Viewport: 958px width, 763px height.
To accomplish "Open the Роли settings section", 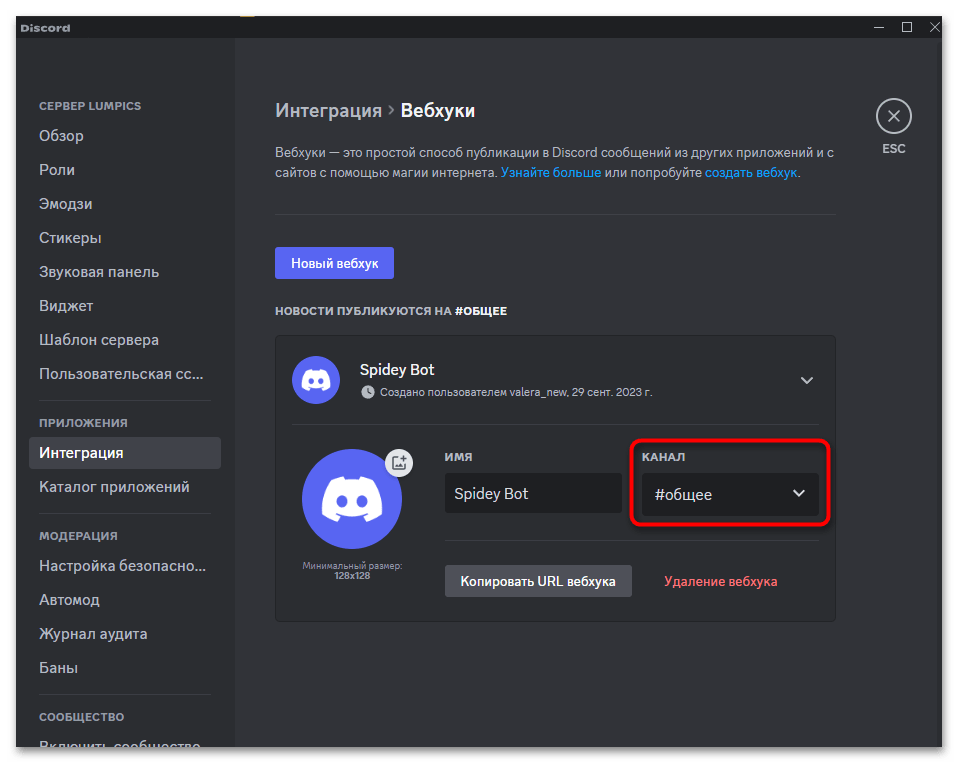I will pos(125,170).
